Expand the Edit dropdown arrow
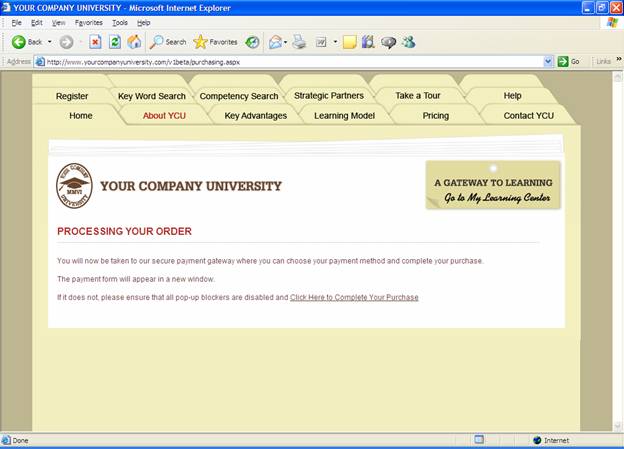 (335, 42)
